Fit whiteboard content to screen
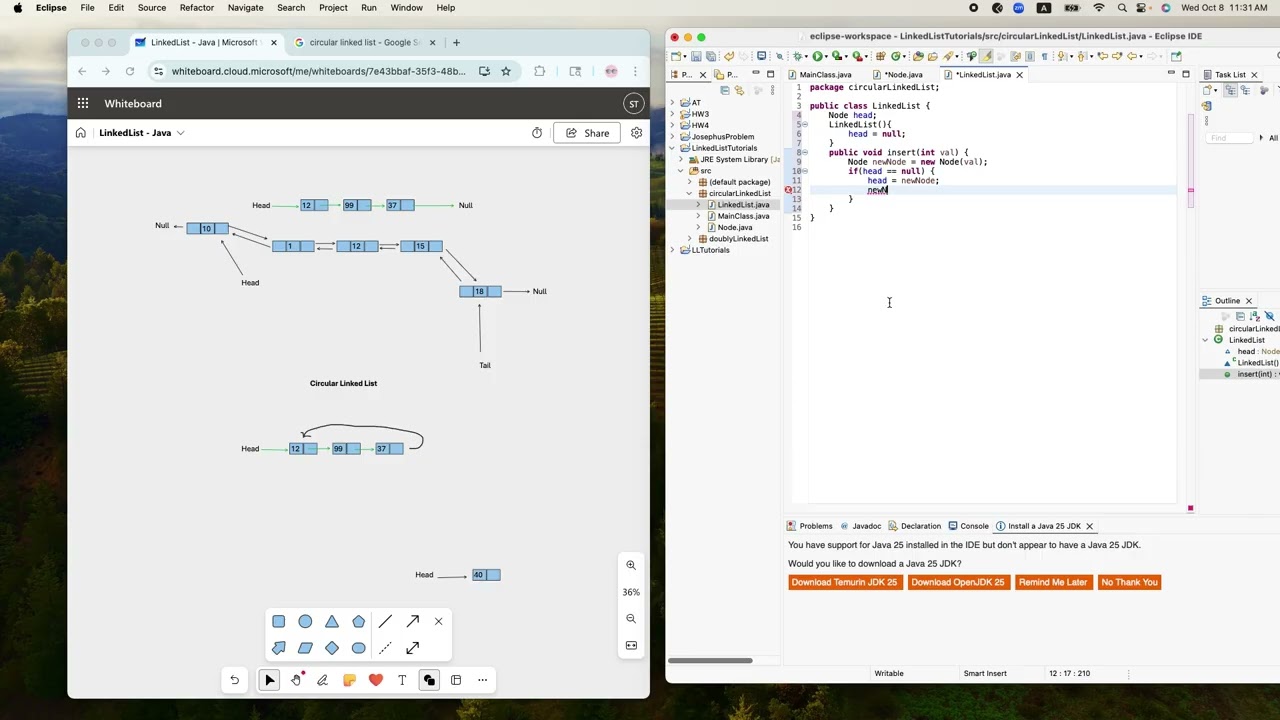The width and height of the screenshot is (1280, 720). click(631, 645)
